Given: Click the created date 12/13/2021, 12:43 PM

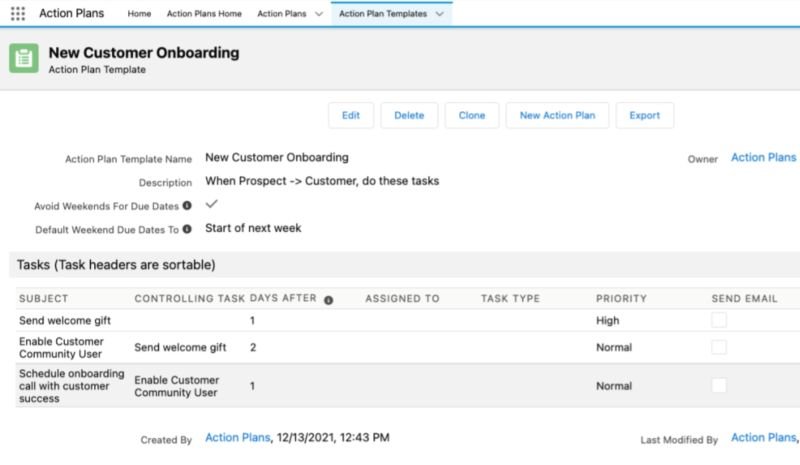Looking at the screenshot, I should 333,437.
